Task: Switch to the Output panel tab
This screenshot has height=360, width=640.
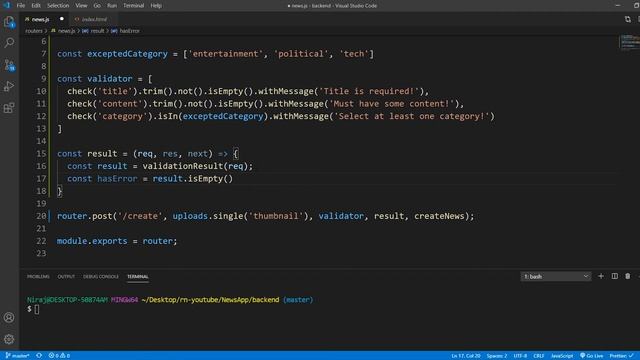Action: click(x=66, y=277)
